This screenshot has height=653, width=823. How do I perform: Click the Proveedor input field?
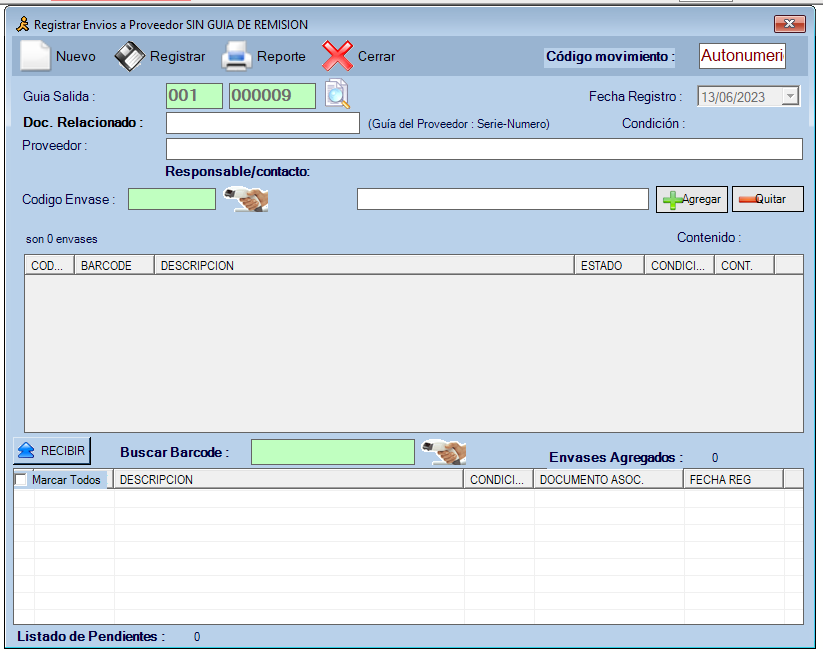tap(484, 149)
